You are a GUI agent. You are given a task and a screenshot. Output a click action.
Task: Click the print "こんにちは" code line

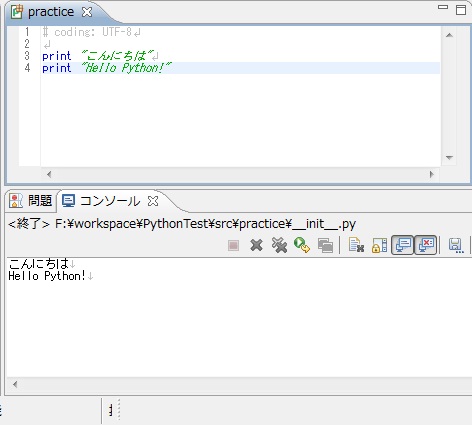[99, 56]
